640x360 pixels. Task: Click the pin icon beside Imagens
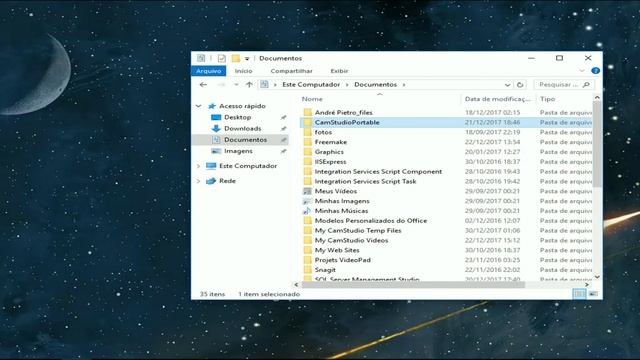tap(284, 151)
